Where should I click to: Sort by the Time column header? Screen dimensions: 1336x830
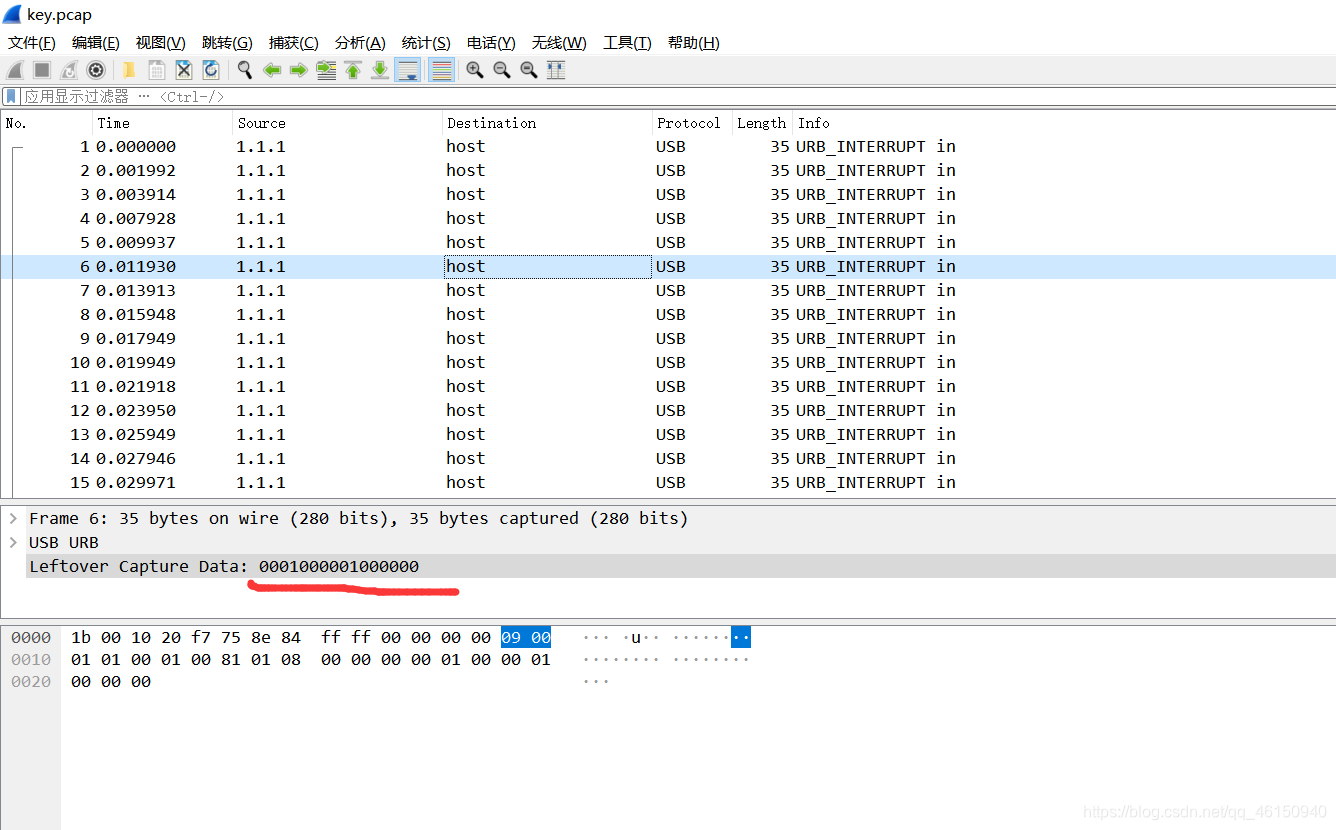(162, 123)
